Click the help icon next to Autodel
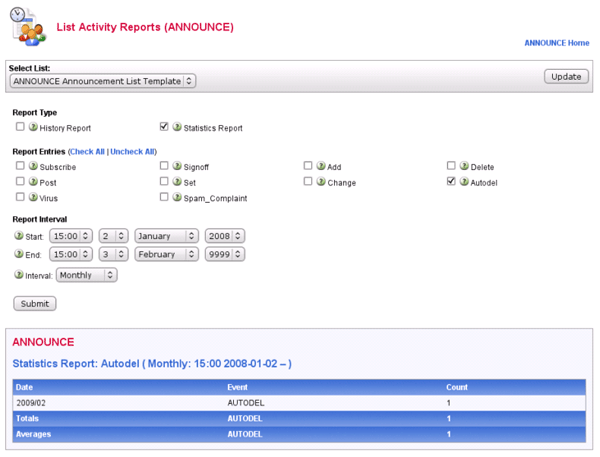Image resolution: width=600 pixels, height=457 pixels. [464, 182]
